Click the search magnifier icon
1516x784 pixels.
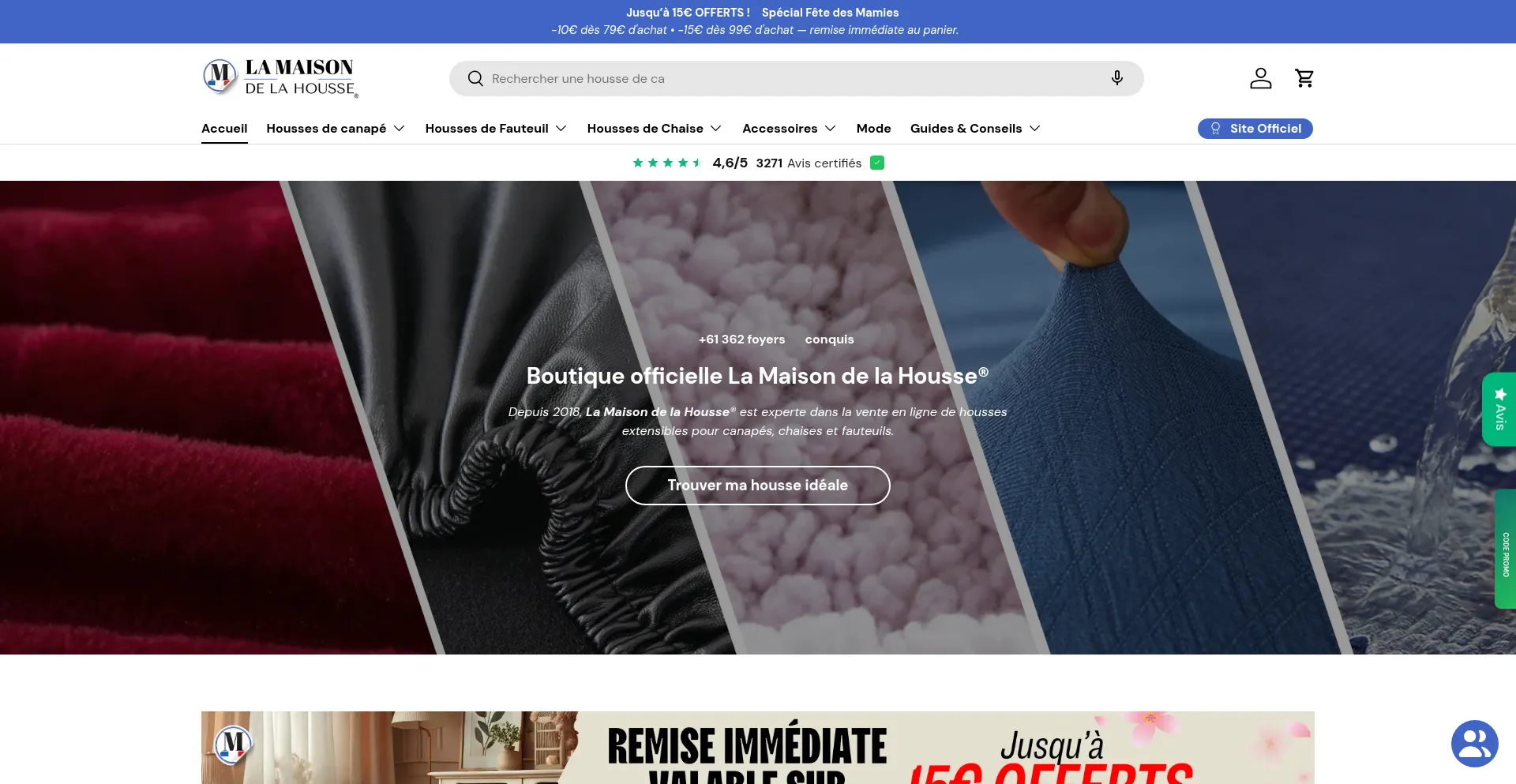[475, 78]
